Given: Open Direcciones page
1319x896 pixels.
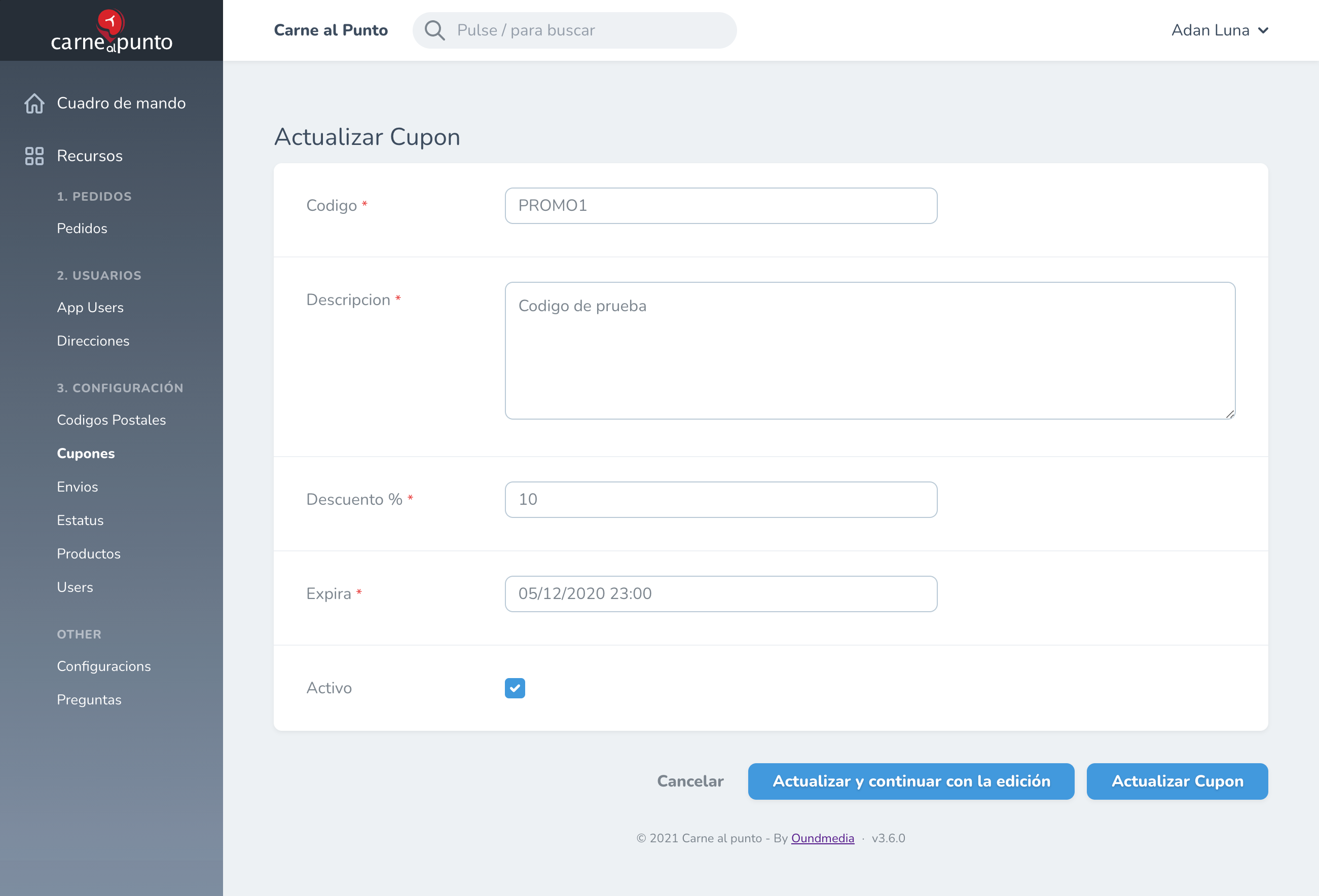Looking at the screenshot, I should coord(93,341).
